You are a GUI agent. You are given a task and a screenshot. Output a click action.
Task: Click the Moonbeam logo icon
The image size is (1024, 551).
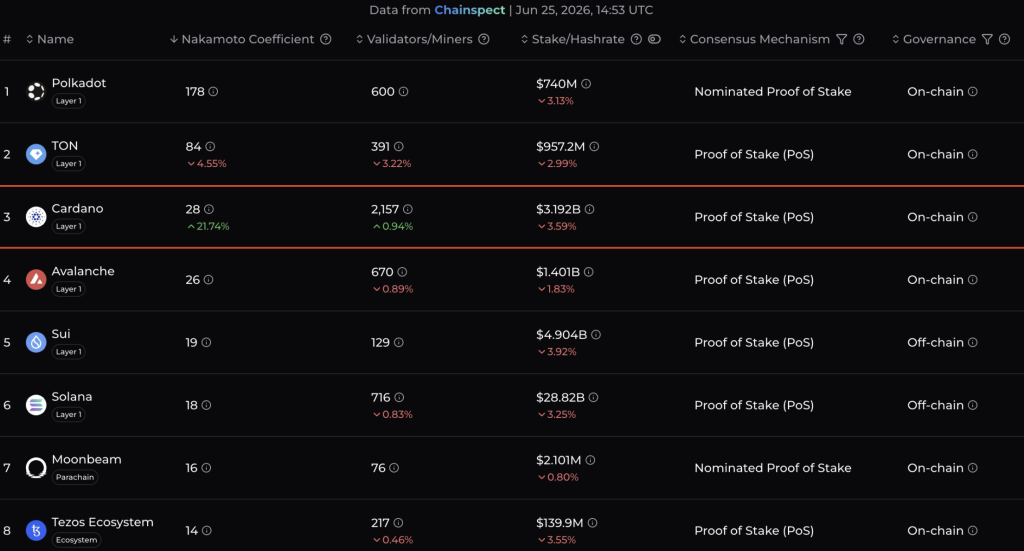pos(36,467)
